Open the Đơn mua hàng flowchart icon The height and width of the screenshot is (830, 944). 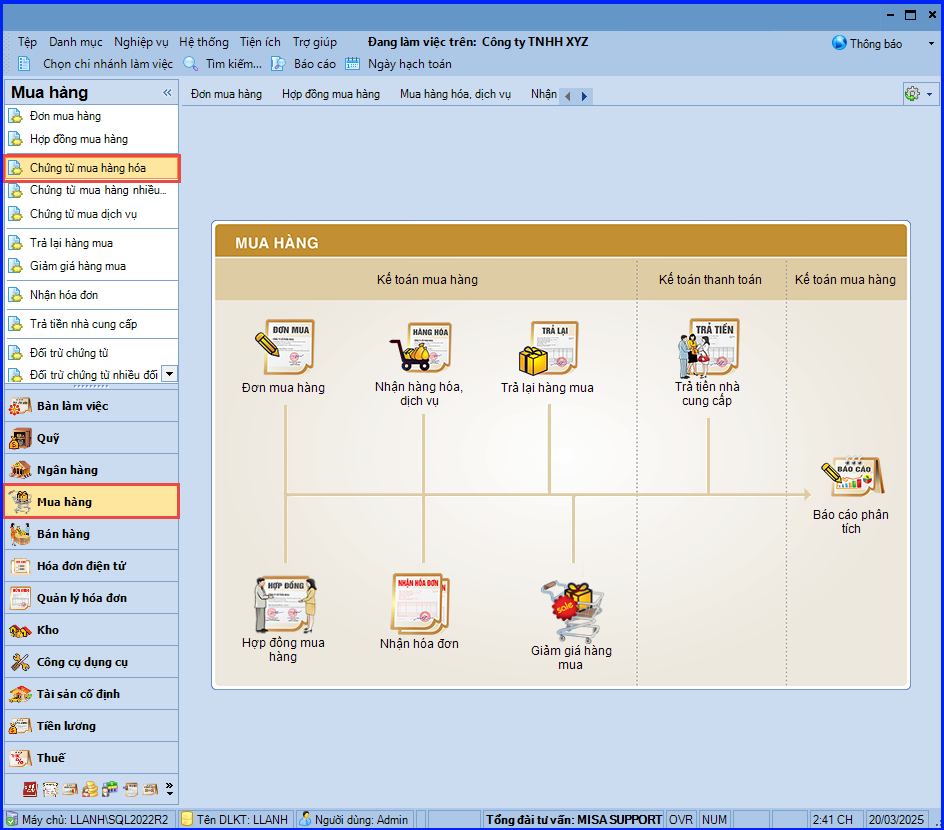click(284, 348)
